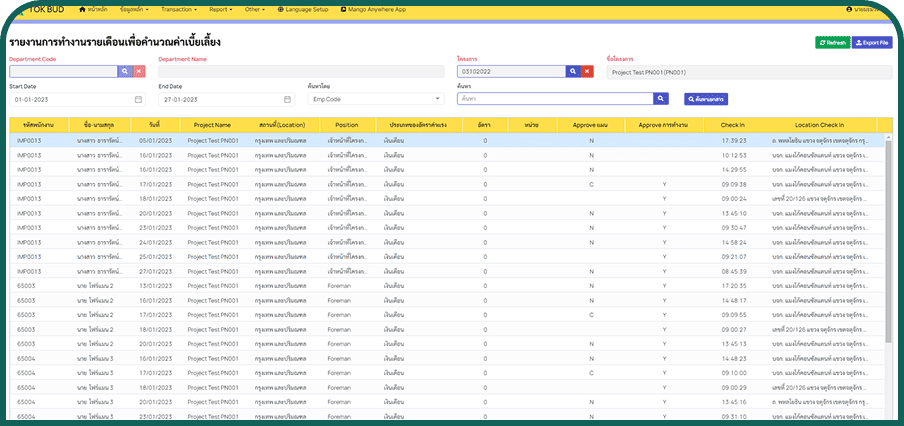
Task: Click the Export File button
Action: (x=872, y=43)
